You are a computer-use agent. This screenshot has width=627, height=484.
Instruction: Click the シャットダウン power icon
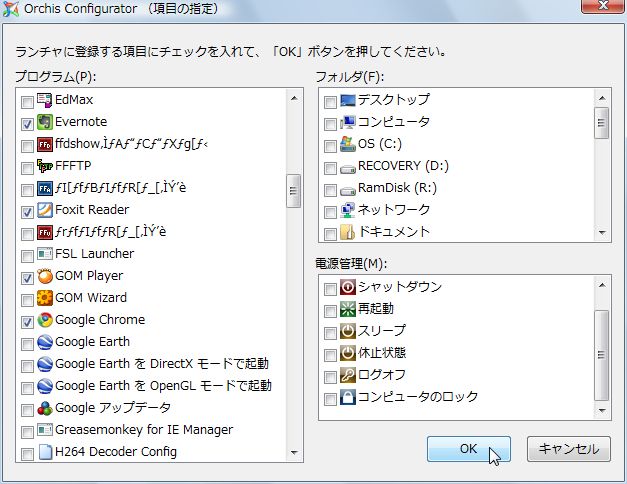pos(347,287)
